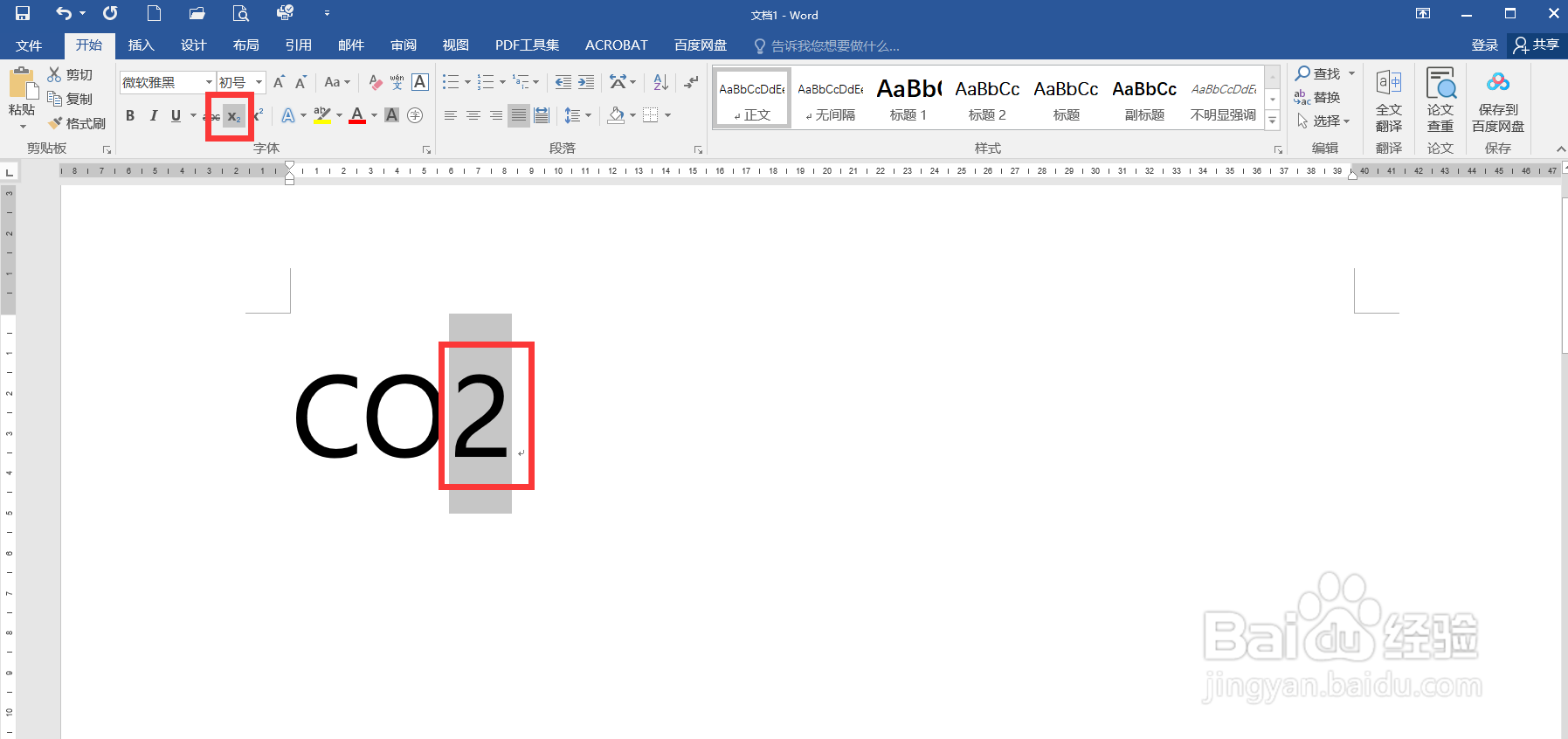Align text left
Screen dimensions: 1568x739
pos(451,115)
